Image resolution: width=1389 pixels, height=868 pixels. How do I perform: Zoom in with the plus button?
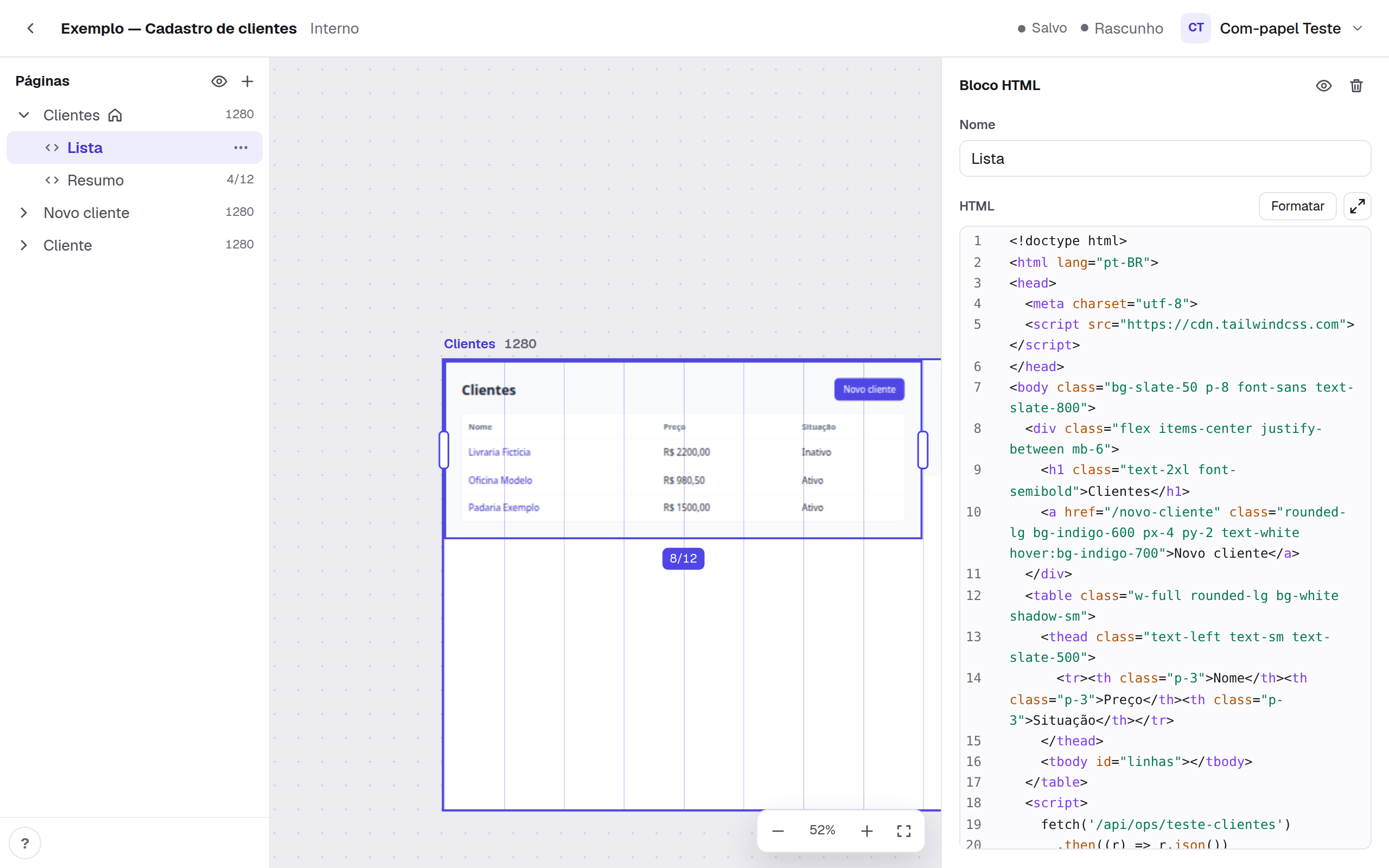pyautogui.click(x=866, y=831)
